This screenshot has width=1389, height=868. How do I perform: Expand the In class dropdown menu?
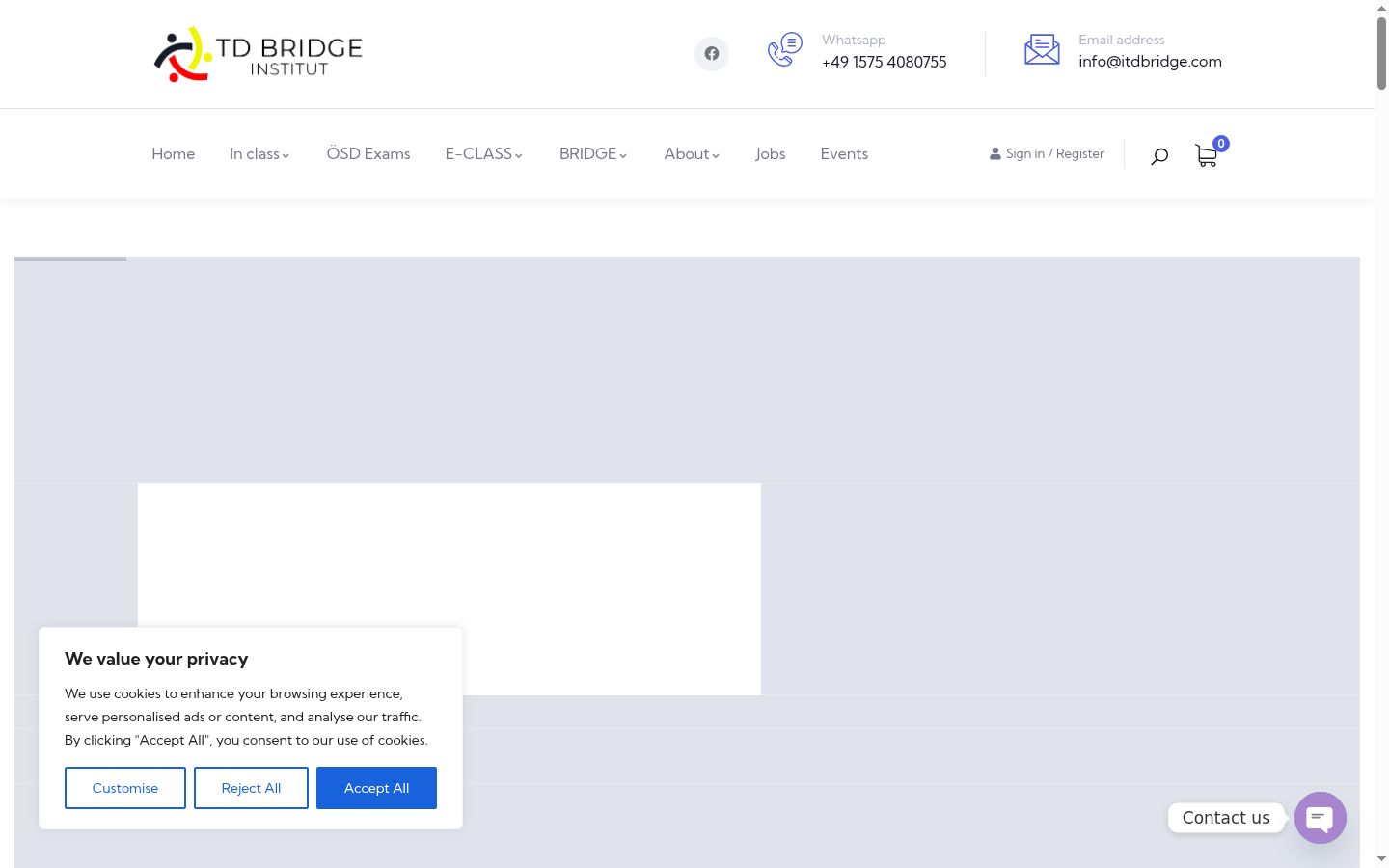click(x=259, y=154)
